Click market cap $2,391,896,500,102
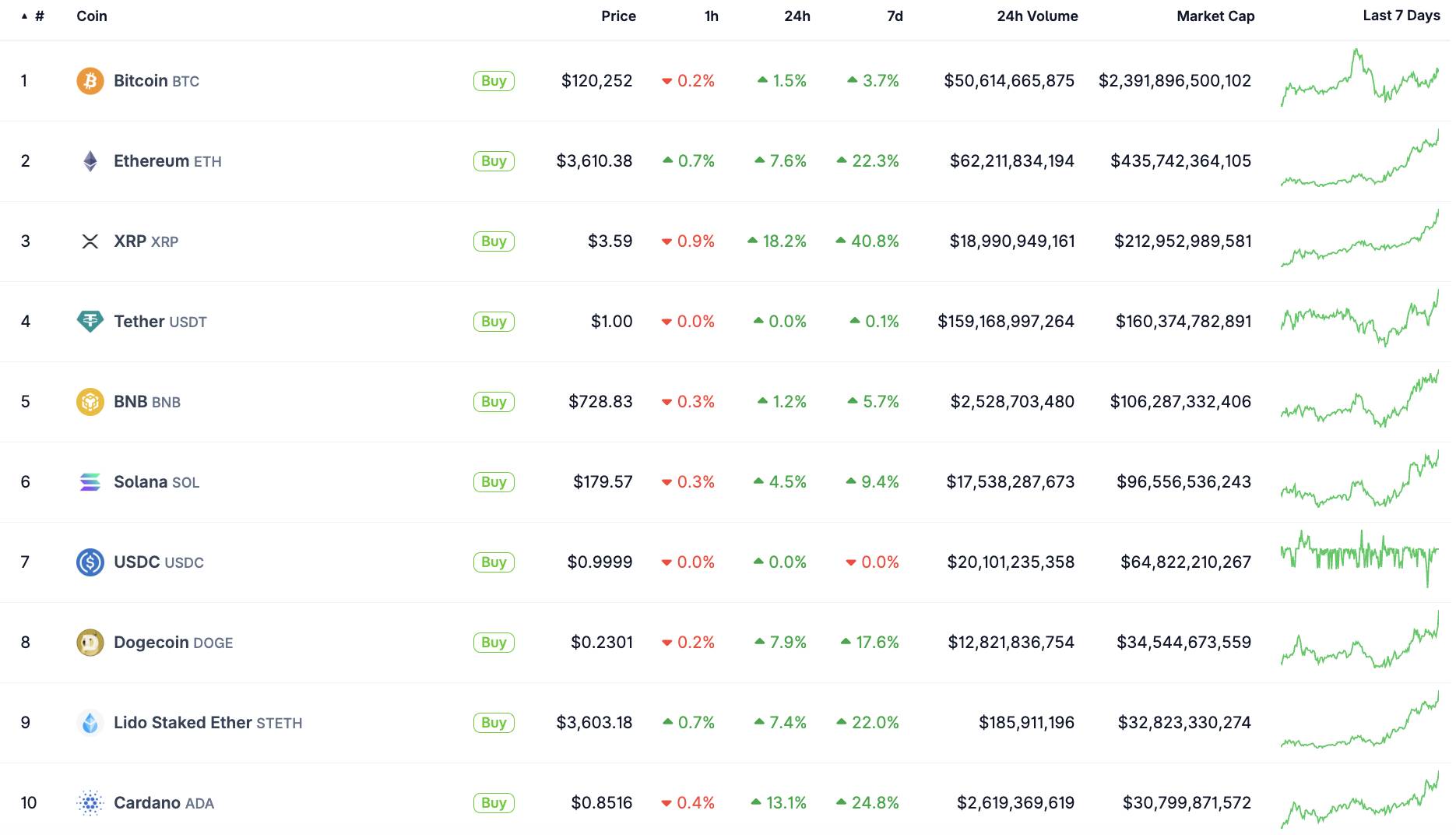 coord(1174,81)
